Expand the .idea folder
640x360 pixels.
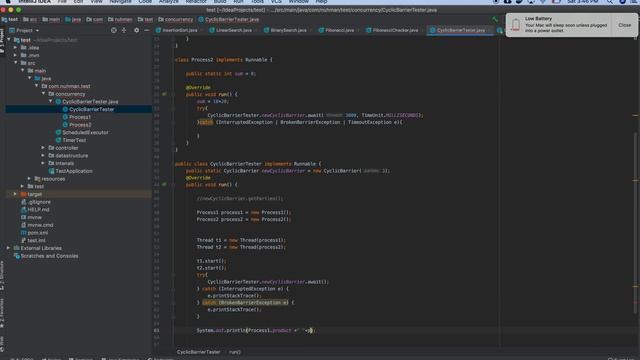tap(16, 48)
